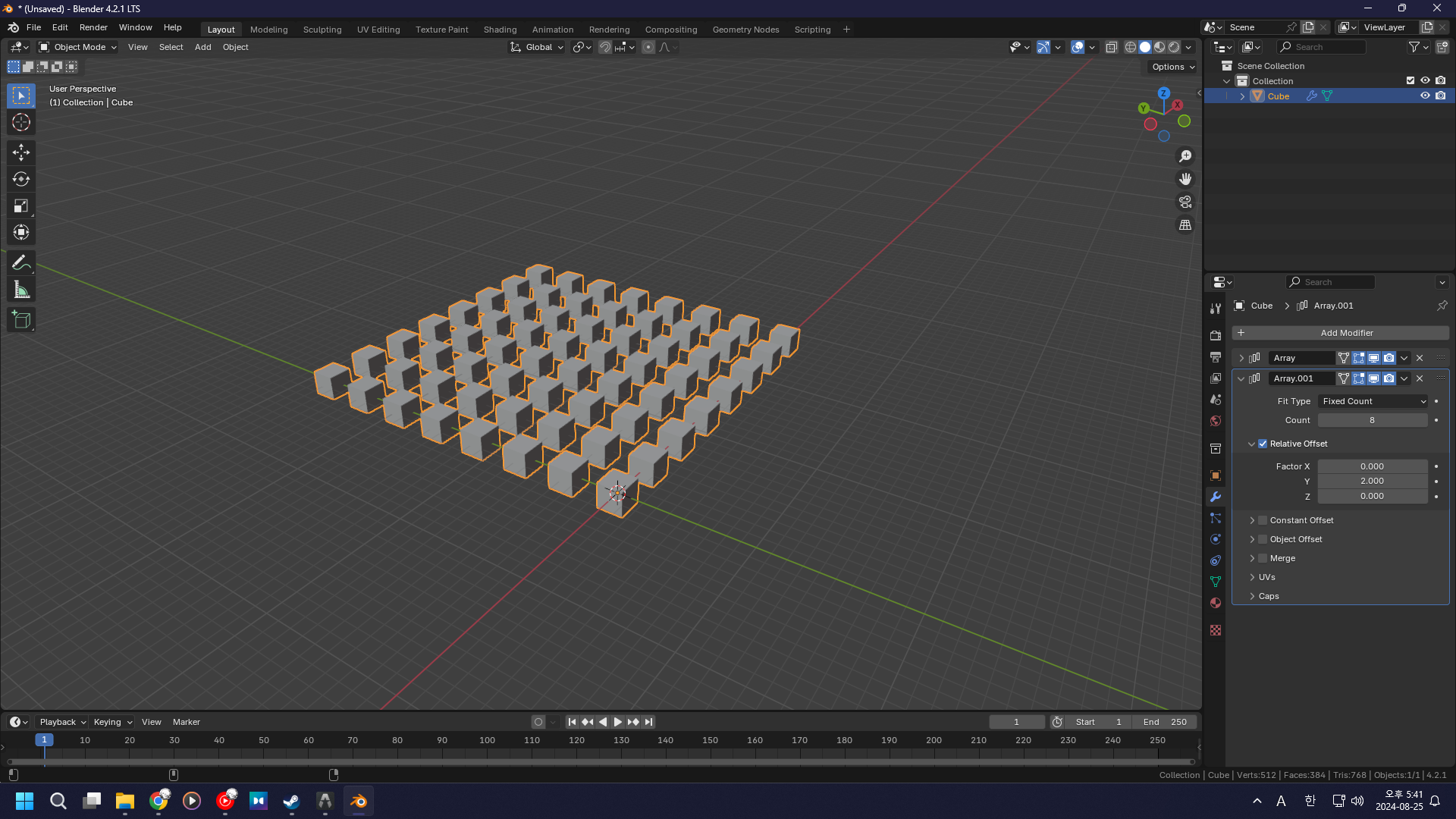
Task: Open the Physics properties tab
Action: pyautogui.click(x=1216, y=539)
